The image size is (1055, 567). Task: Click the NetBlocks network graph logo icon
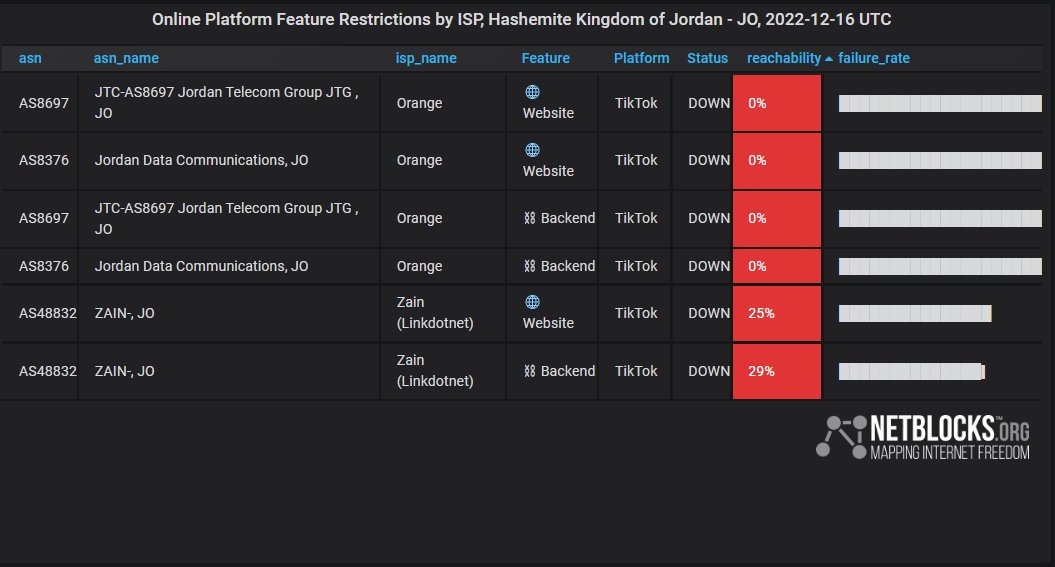839,437
